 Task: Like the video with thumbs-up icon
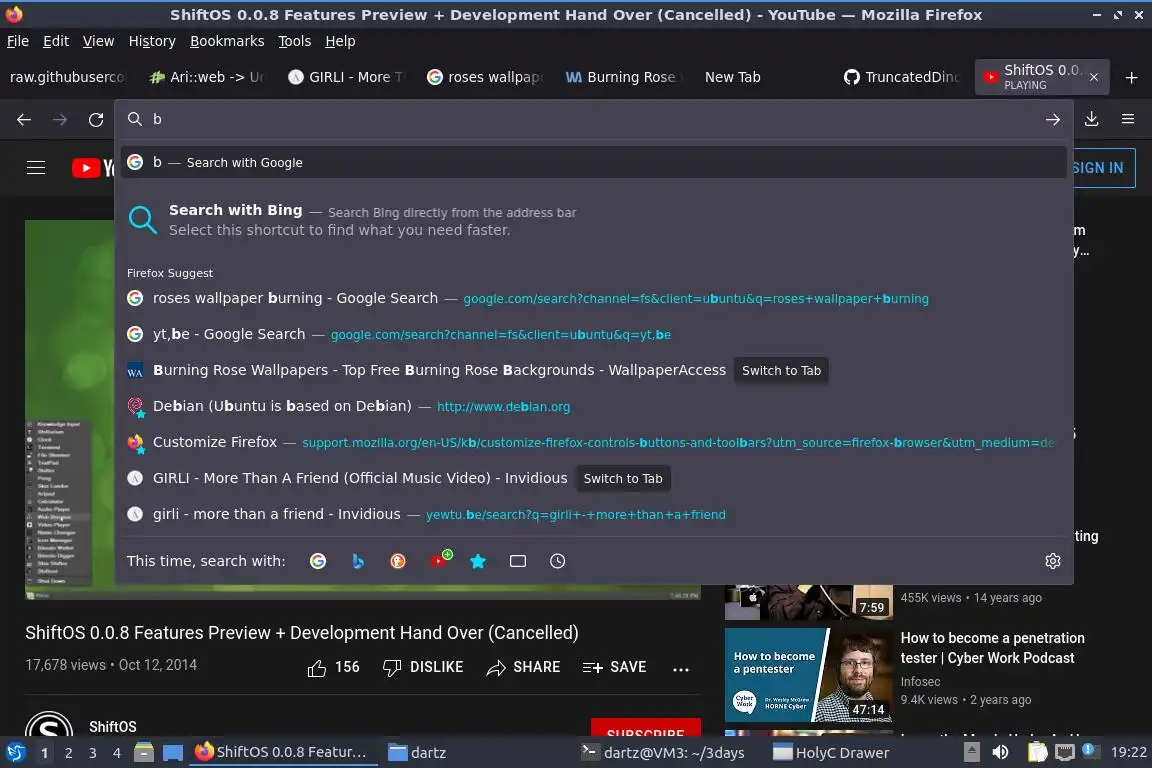click(317, 668)
